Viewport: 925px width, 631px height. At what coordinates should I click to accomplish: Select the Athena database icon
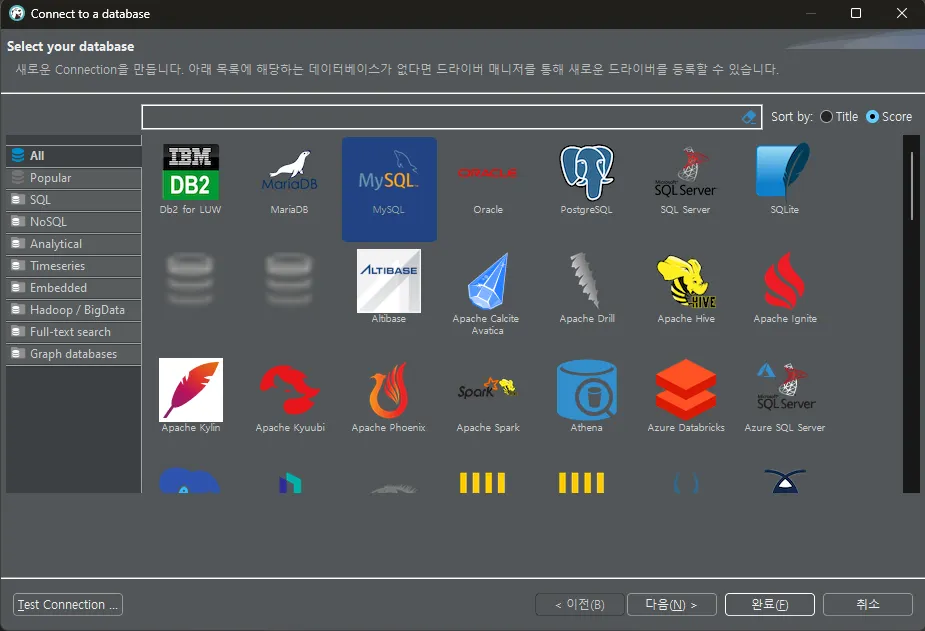586,396
